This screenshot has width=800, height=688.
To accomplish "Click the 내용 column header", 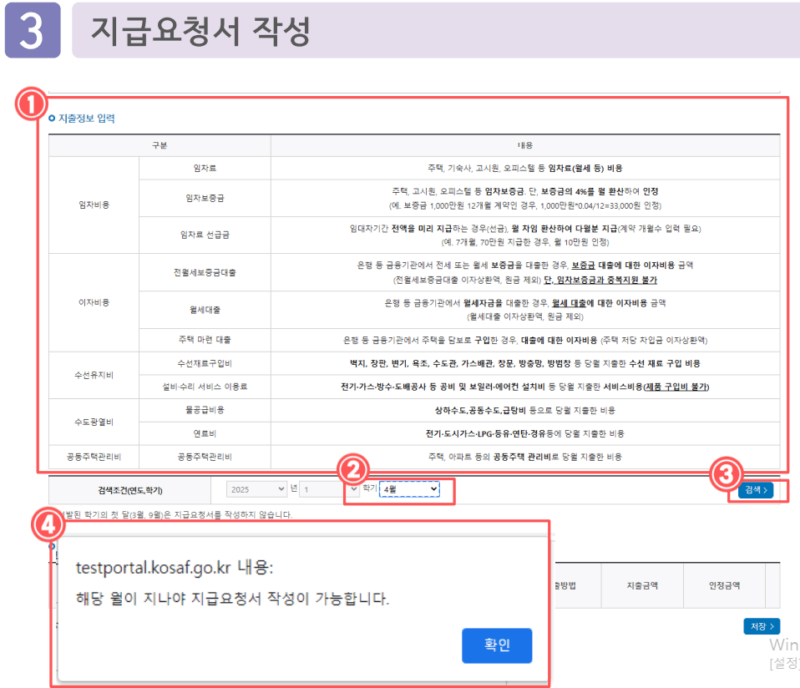I will click(525, 145).
